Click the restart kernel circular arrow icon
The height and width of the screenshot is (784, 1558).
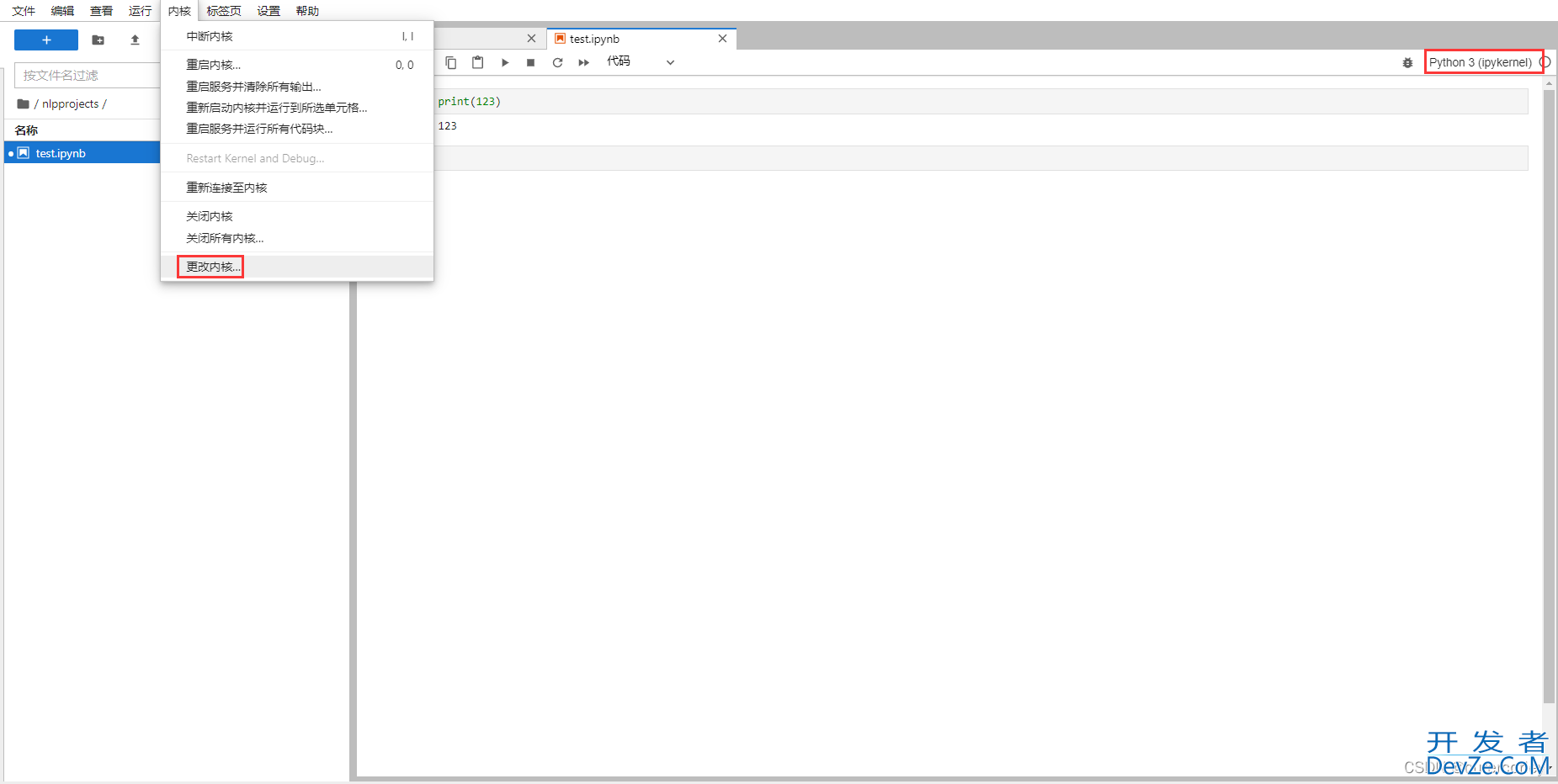tap(557, 62)
